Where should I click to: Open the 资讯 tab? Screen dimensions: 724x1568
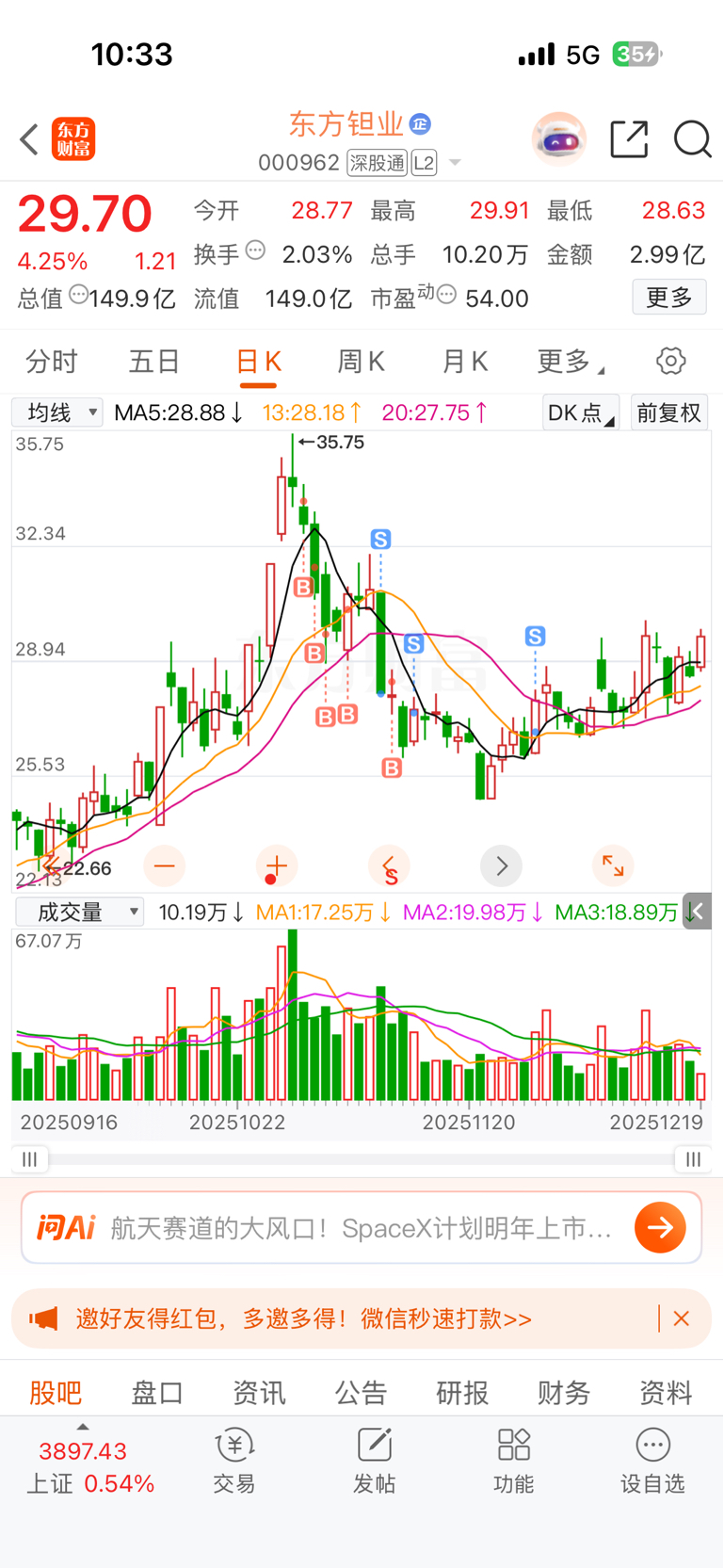click(259, 1392)
